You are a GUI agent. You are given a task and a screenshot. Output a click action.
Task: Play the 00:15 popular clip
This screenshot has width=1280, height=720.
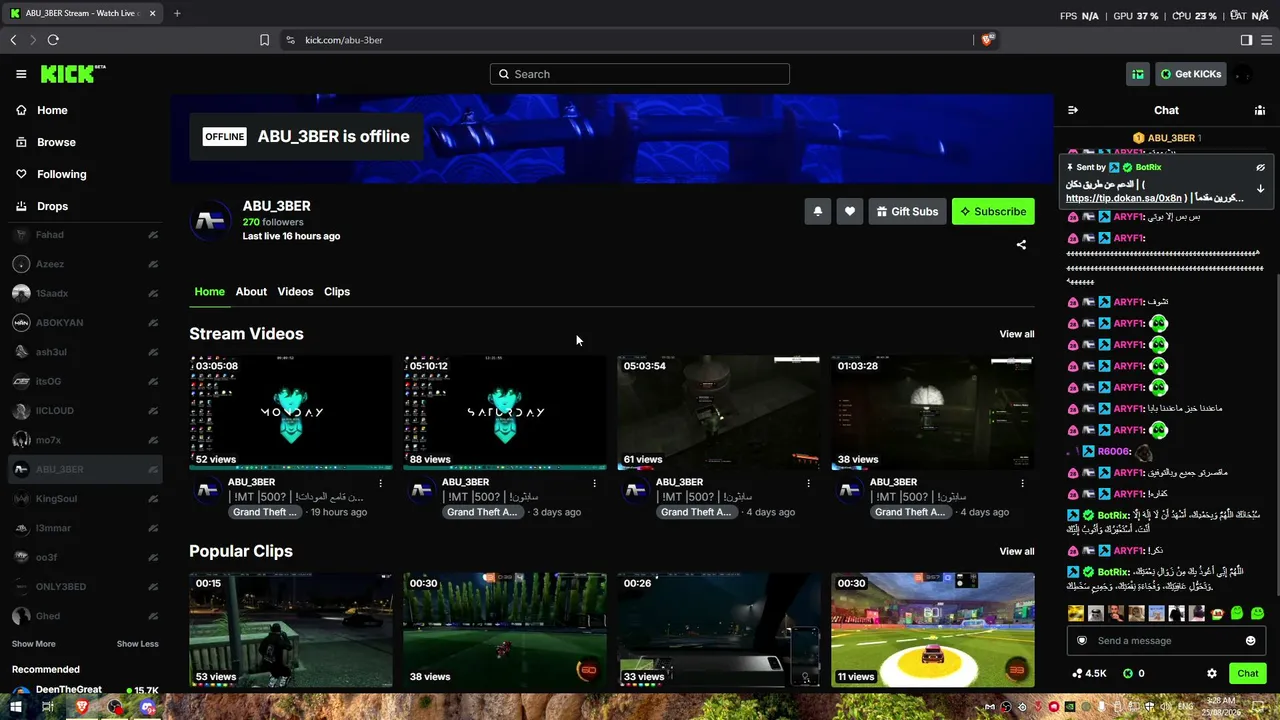291,630
